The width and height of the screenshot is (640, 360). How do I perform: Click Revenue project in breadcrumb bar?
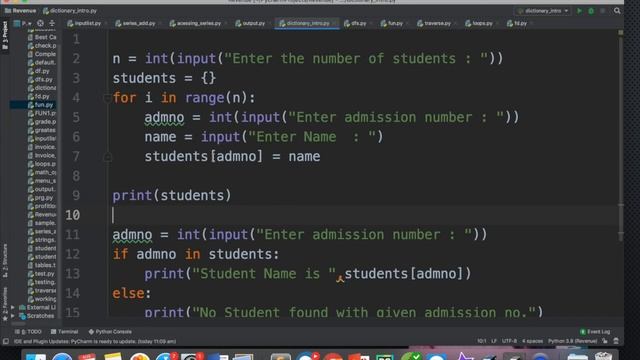coord(20,11)
